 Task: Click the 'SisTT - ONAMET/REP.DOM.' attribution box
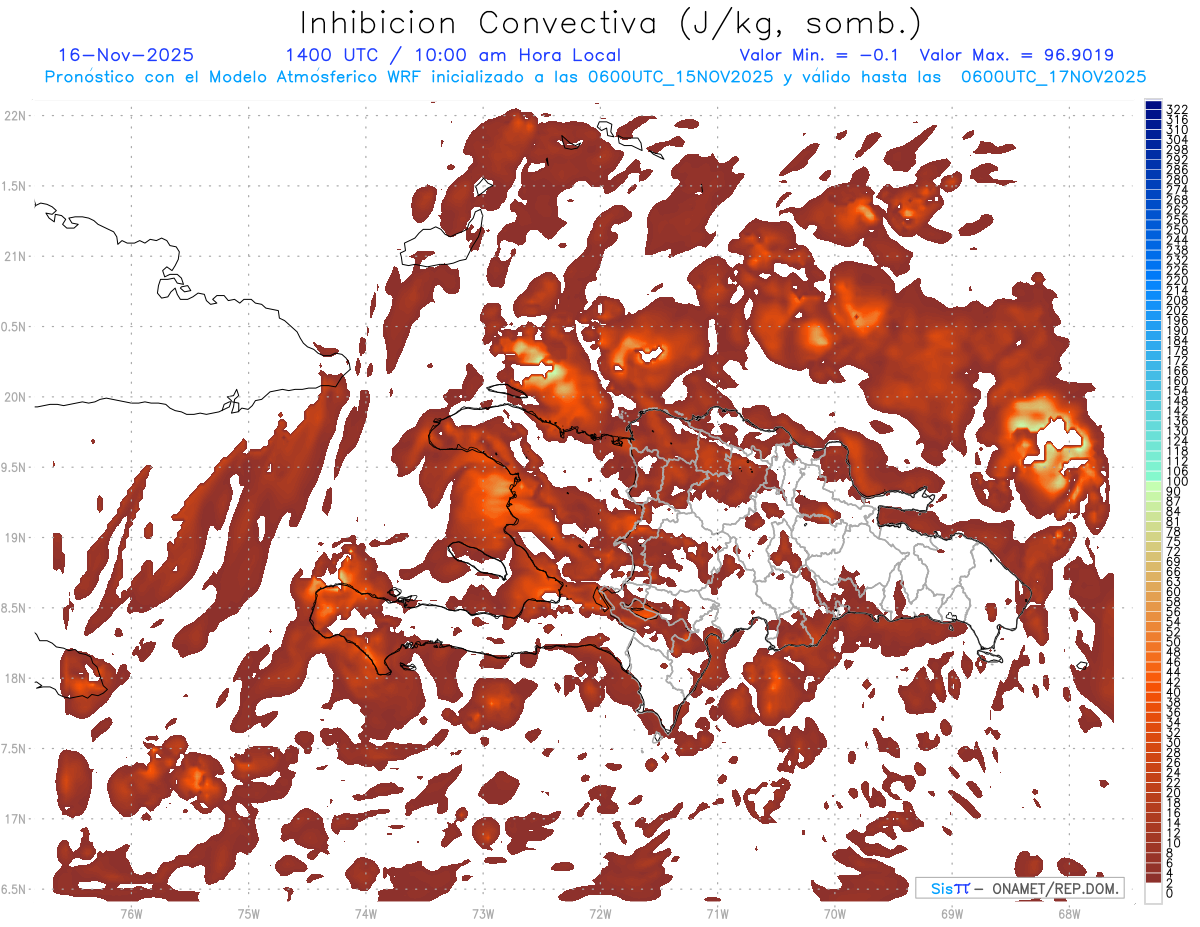[1020, 888]
